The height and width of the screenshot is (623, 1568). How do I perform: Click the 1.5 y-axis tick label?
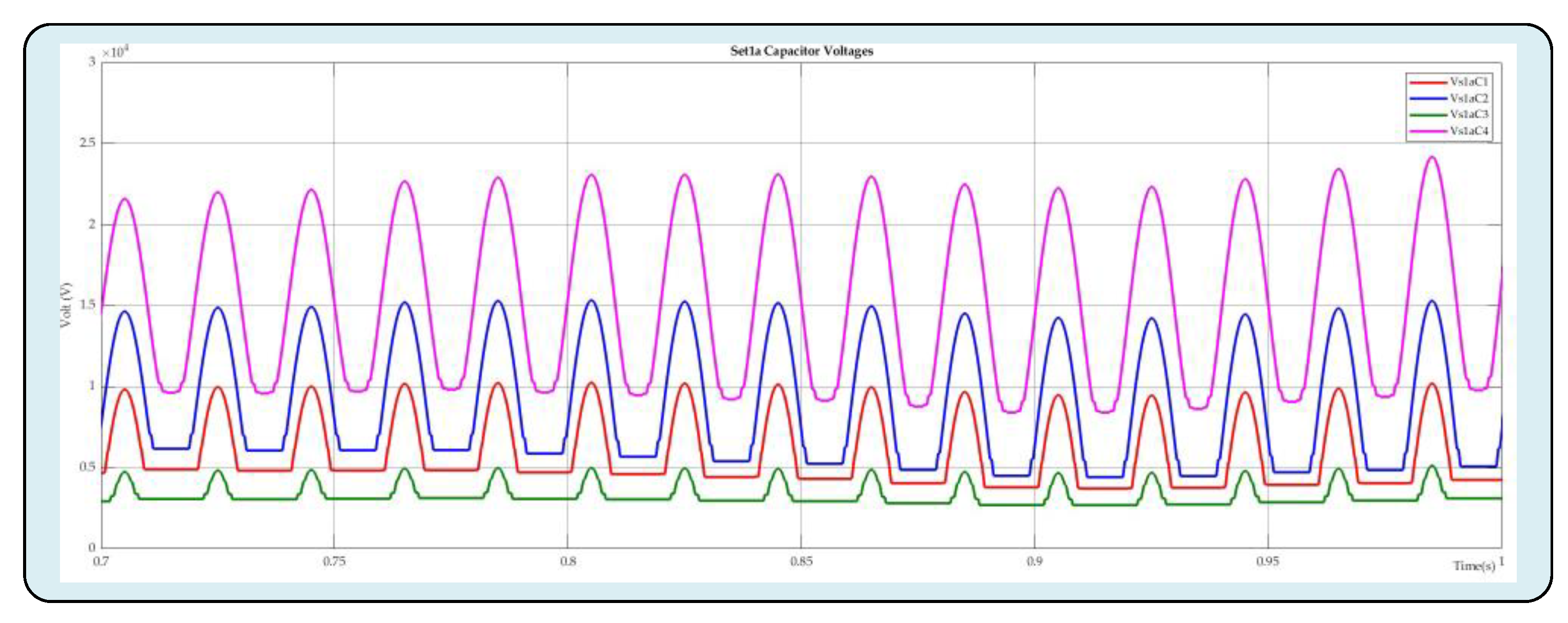[x=88, y=305]
